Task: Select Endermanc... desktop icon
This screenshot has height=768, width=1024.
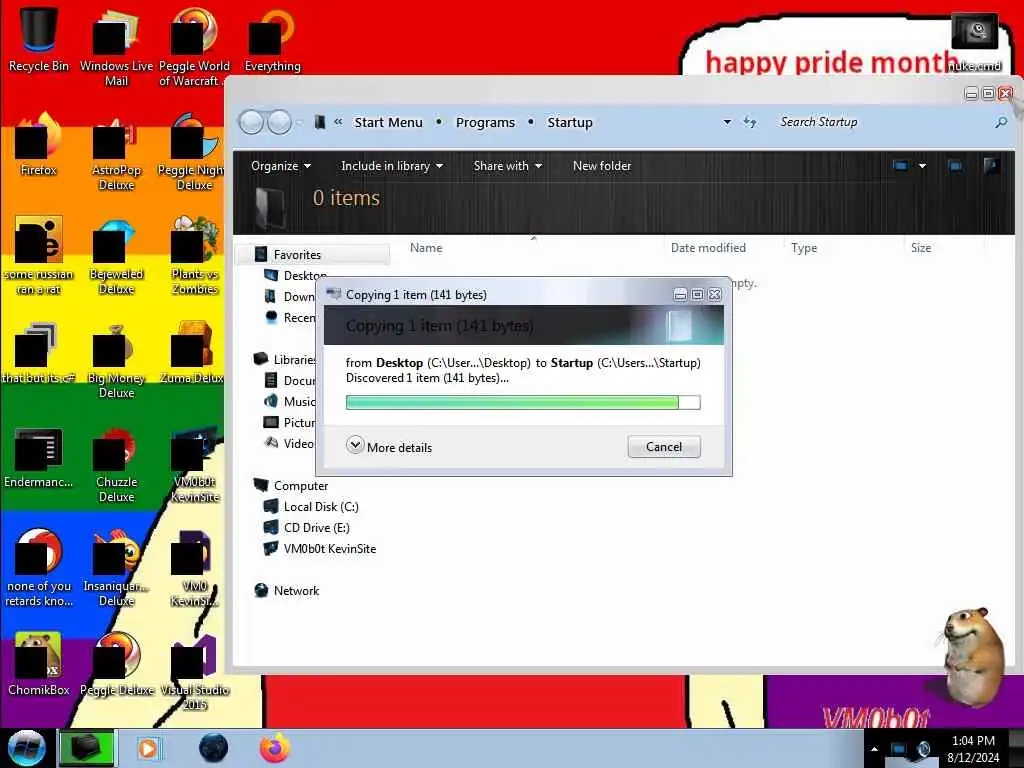Action: (x=39, y=457)
